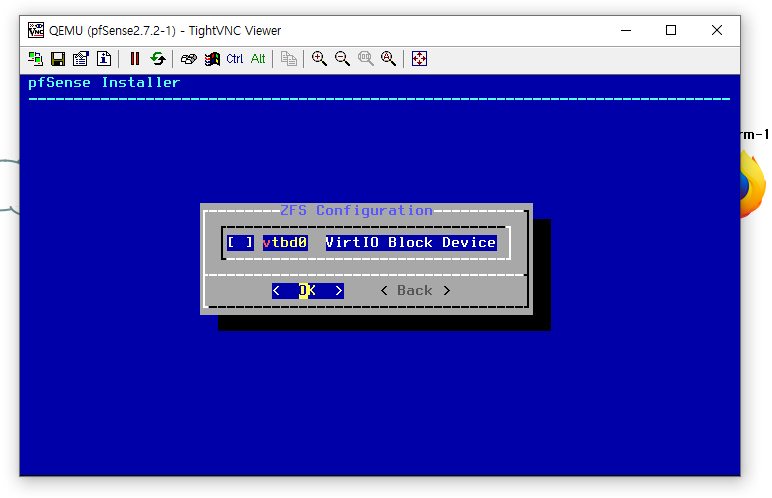The height and width of the screenshot is (498, 772).
Task: Click the Refresh screen icon
Action: 158,59
